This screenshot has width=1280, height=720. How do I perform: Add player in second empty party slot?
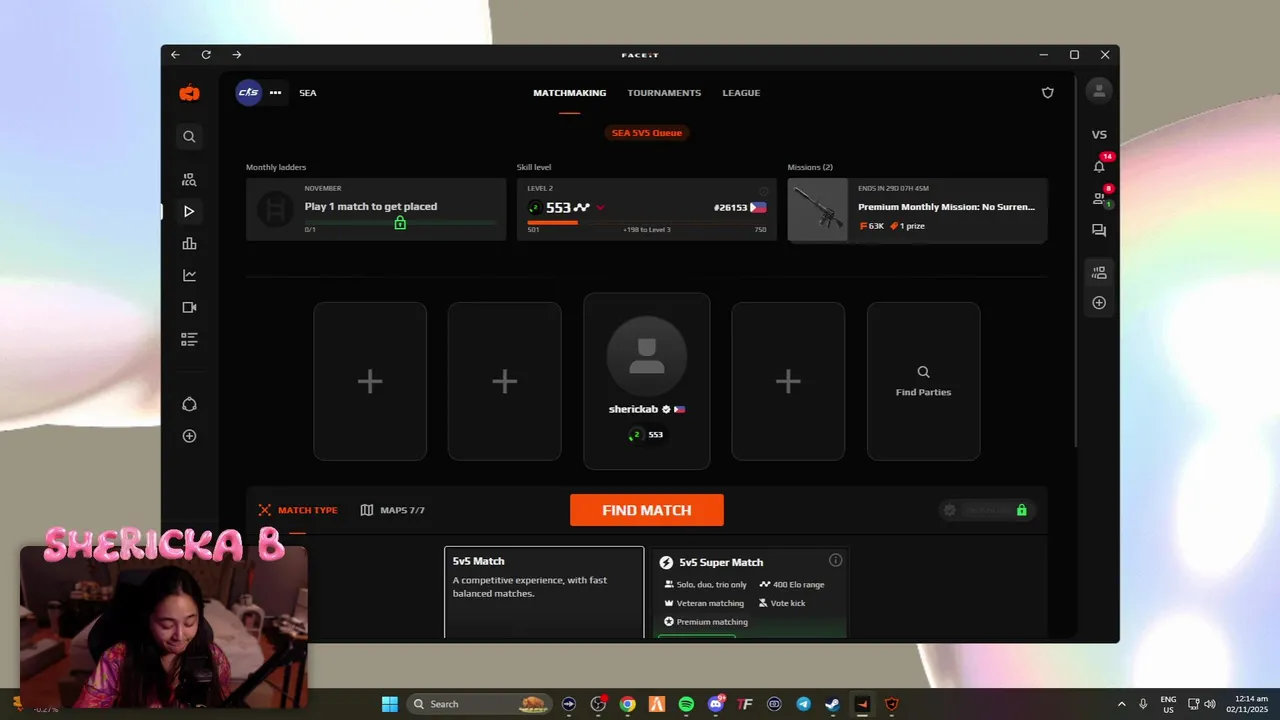pos(504,381)
